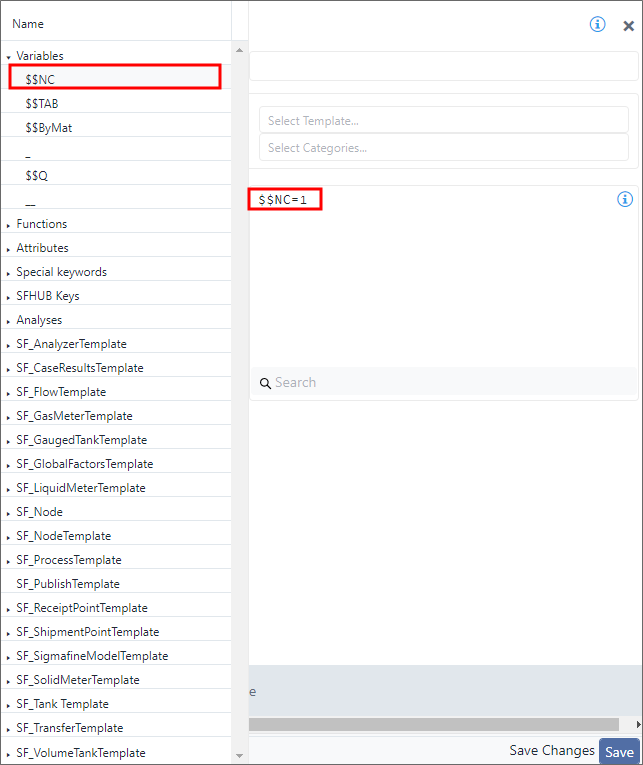Collapse the Variables tree node

[9, 57]
